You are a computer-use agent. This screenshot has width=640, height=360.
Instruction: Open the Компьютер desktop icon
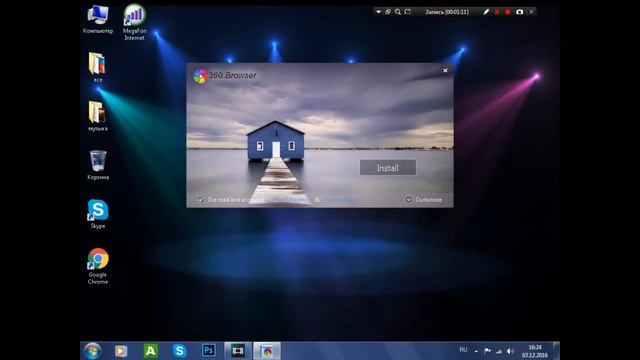coord(98,19)
